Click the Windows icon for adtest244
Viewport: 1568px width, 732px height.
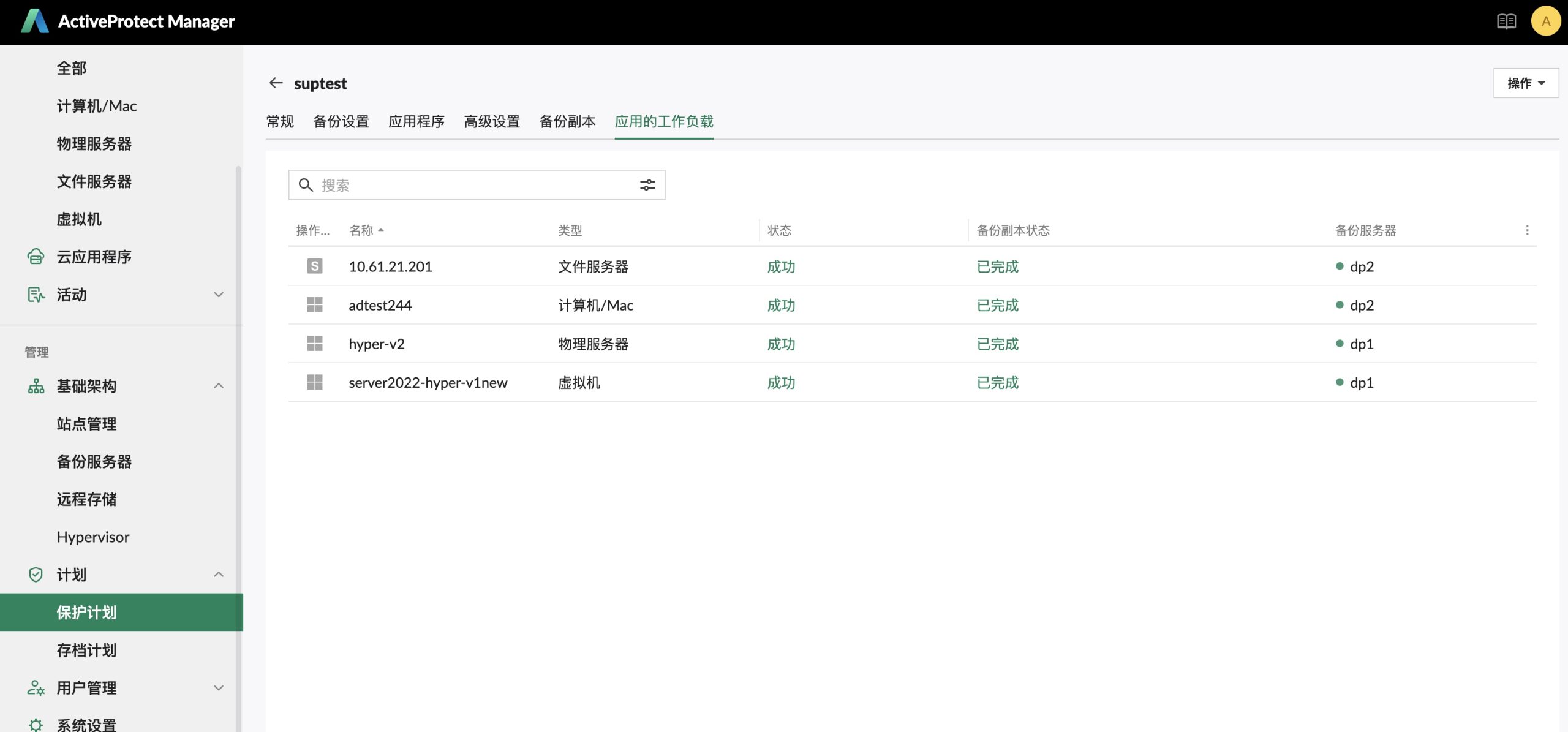[315, 304]
